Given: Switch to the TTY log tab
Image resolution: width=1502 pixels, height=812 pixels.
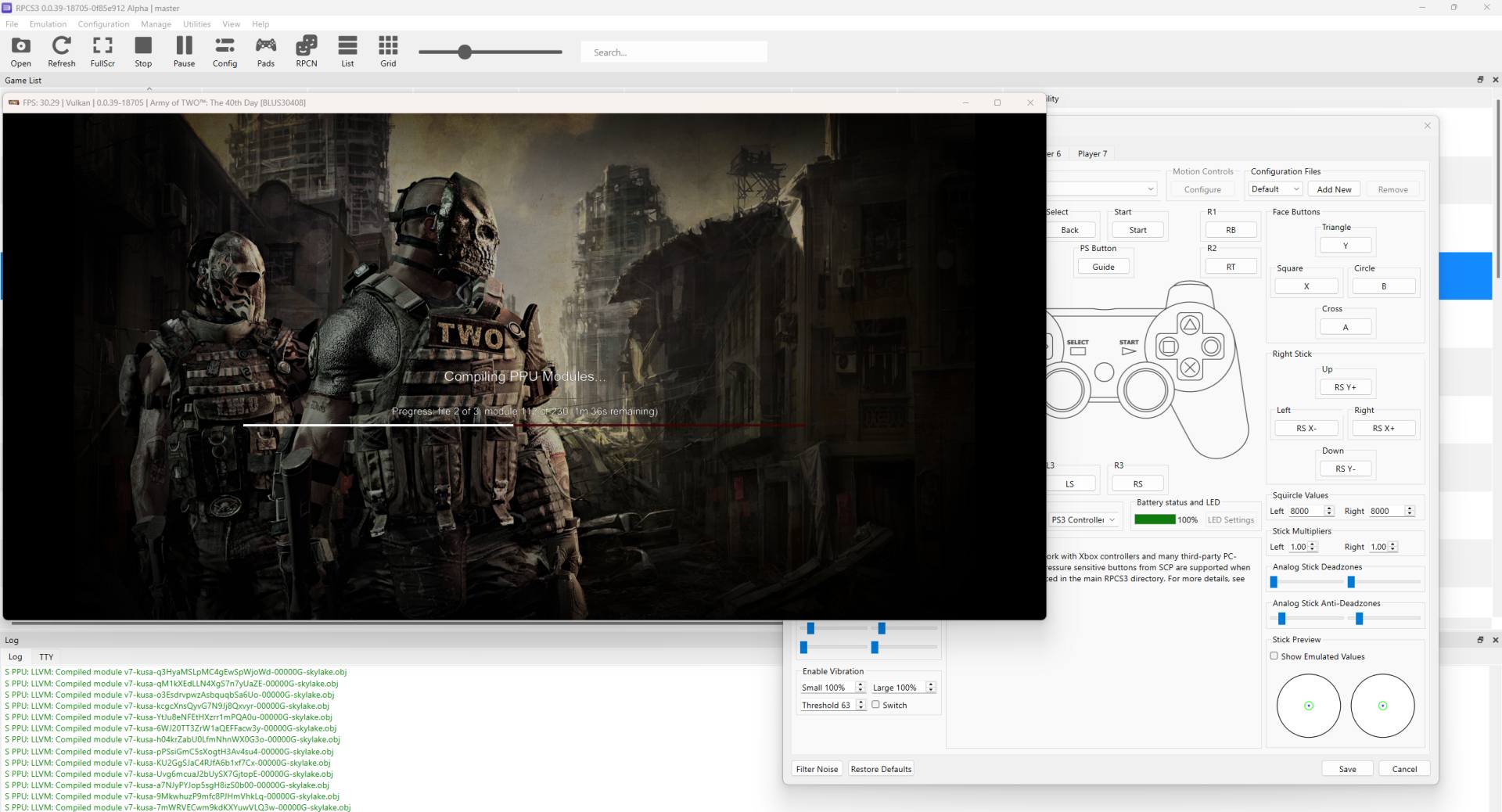Looking at the screenshot, I should [46, 657].
